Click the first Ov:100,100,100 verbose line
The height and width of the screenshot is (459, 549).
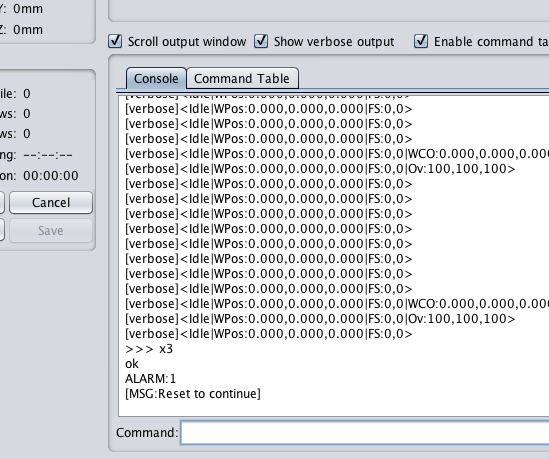(320, 169)
